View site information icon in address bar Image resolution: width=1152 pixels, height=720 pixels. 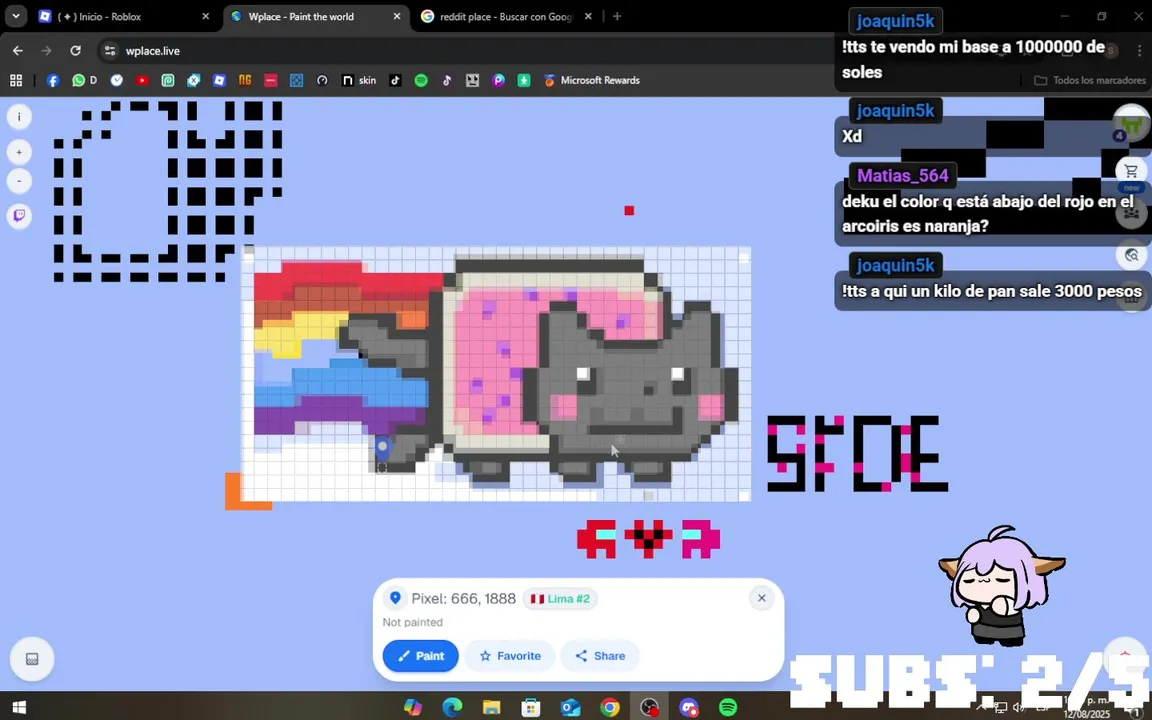(x=110, y=51)
